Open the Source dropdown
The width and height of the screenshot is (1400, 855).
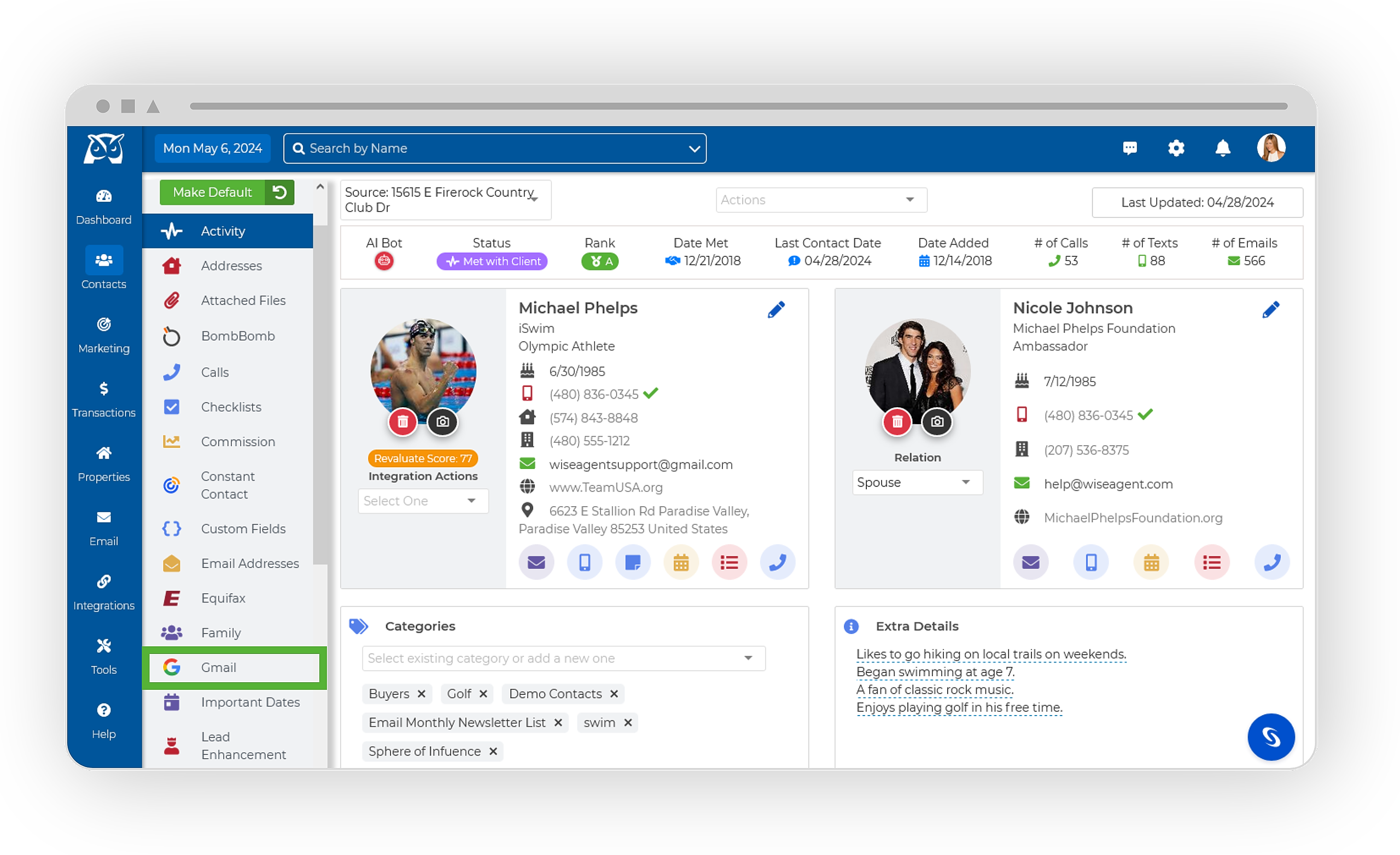[446, 200]
